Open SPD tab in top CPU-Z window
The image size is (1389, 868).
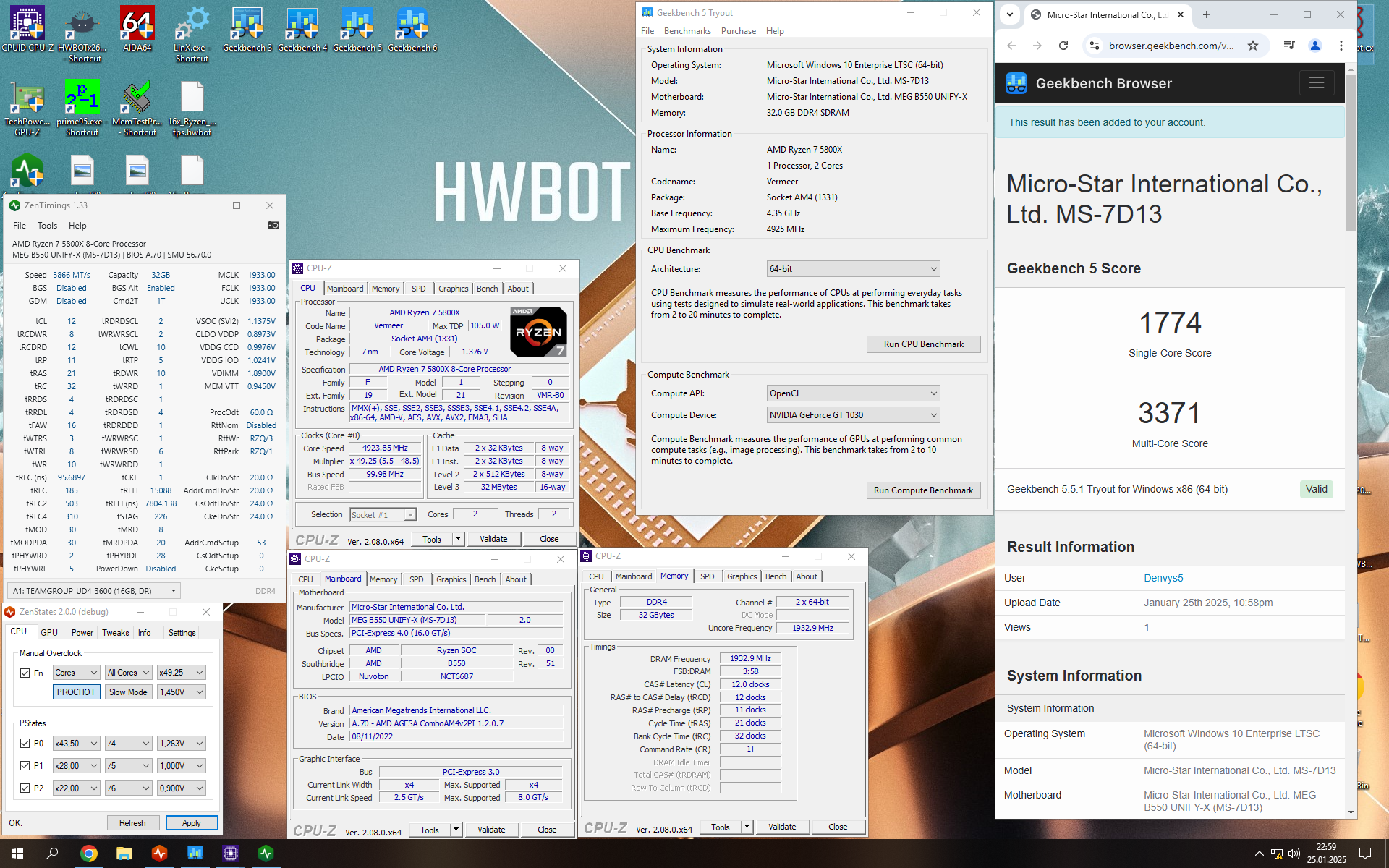click(419, 289)
